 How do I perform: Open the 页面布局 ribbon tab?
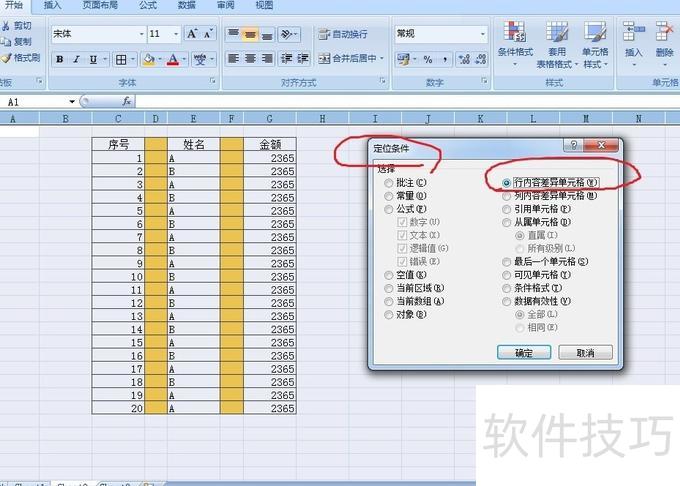[x=100, y=5]
